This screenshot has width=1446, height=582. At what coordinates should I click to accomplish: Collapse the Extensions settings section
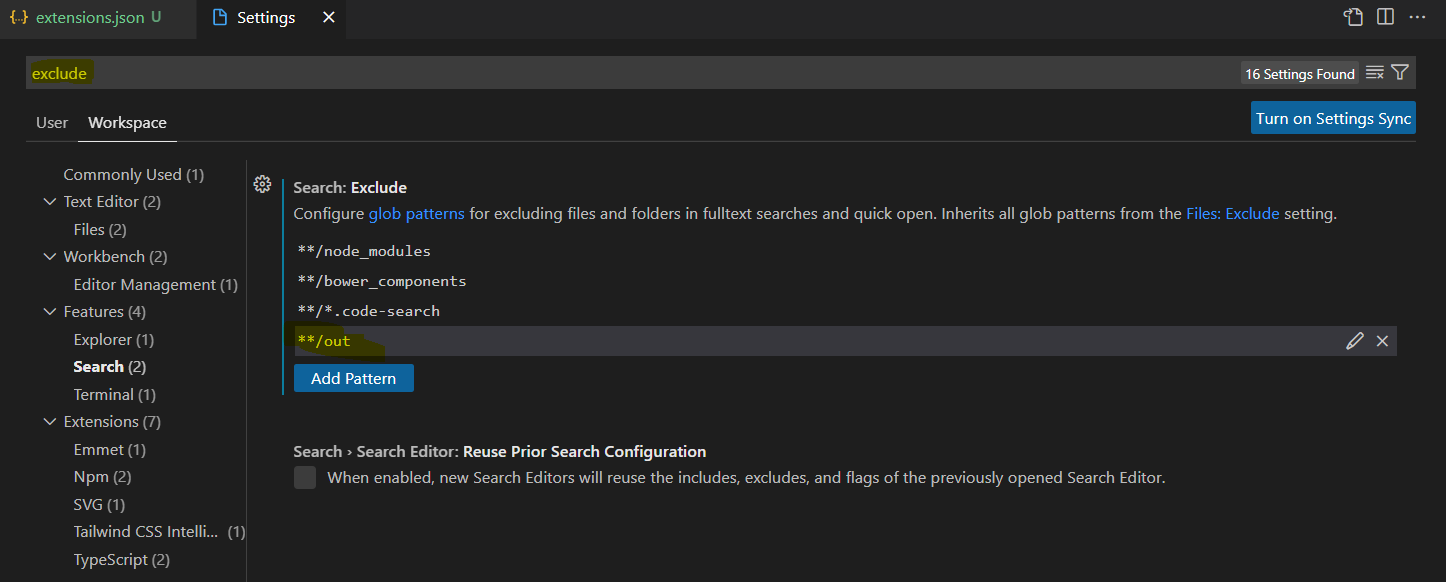point(50,422)
